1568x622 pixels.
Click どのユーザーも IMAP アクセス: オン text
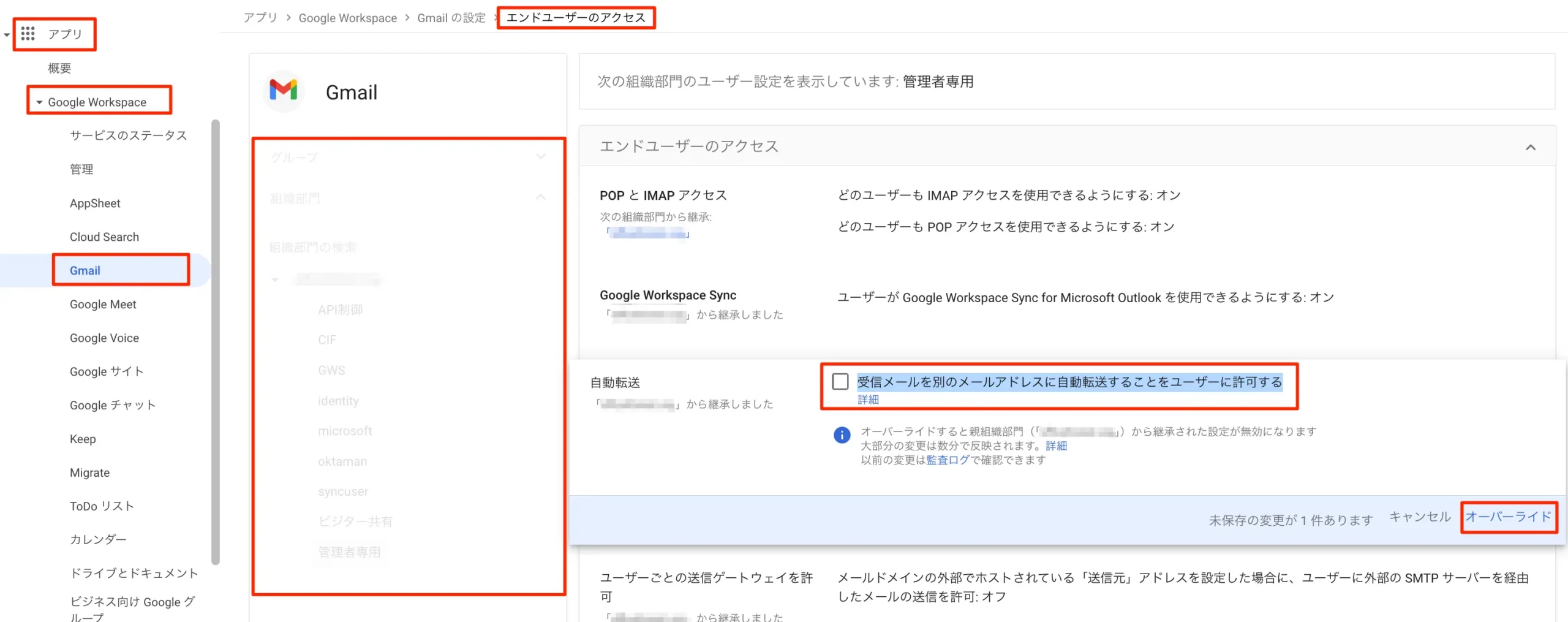coord(1009,195)
